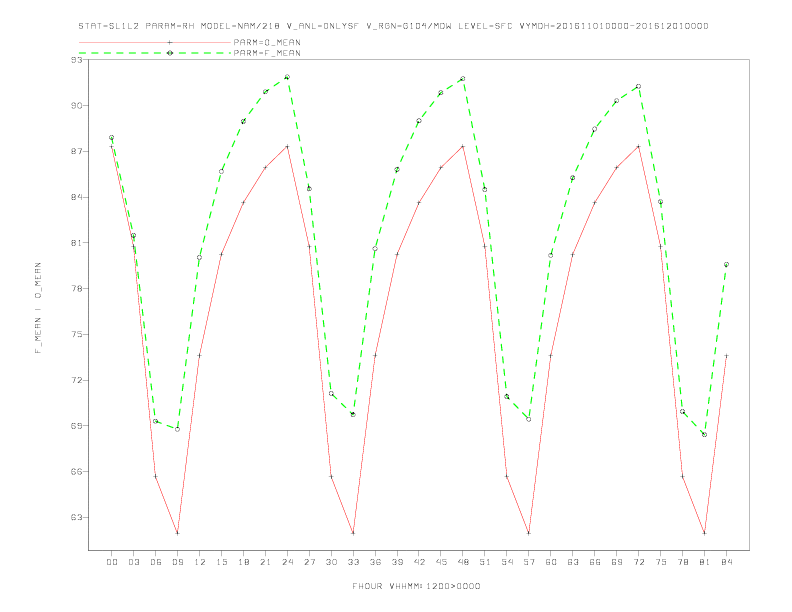Click the green F_MEAN circle at hour 09
The image size is (792, 612).
tap(177, 429)
